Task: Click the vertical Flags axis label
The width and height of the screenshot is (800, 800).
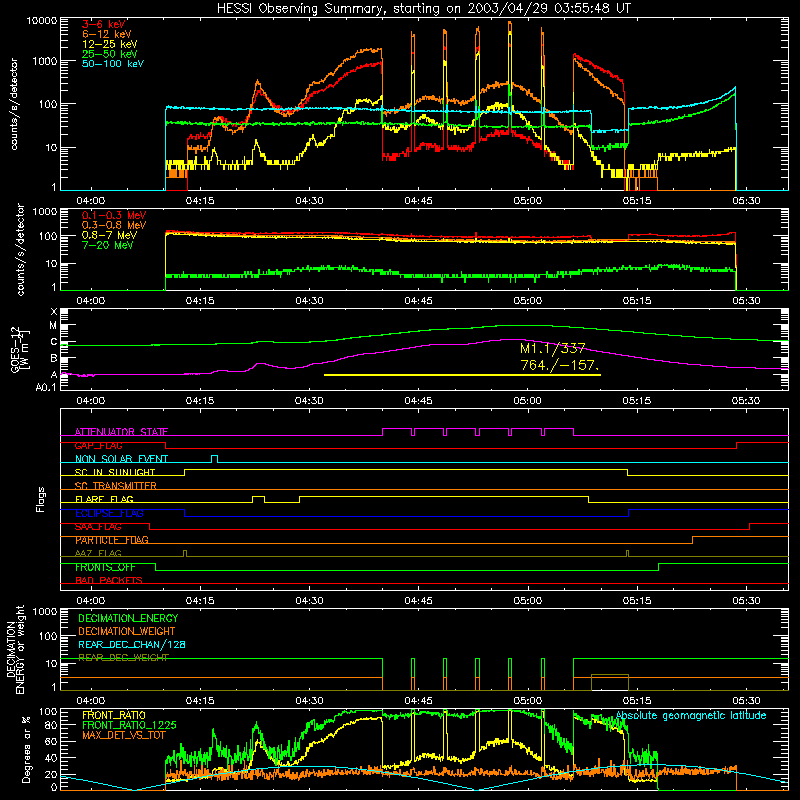Action: [41, 499]
